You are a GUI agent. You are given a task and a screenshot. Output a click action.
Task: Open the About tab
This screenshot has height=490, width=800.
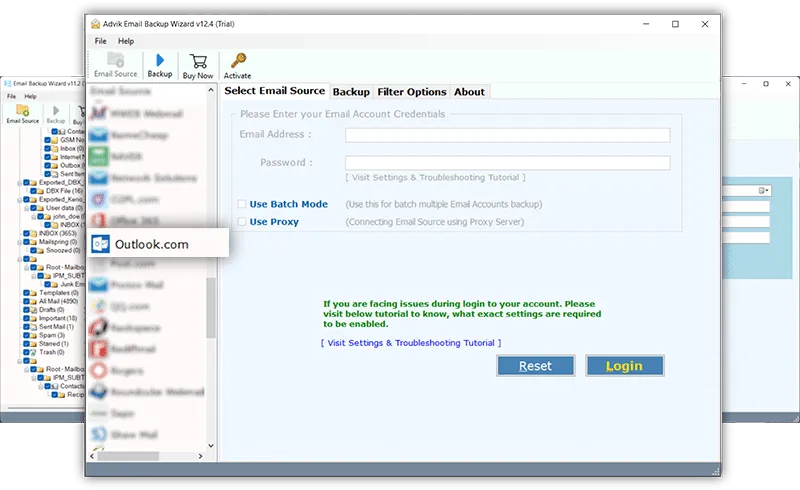coord(469,92)
